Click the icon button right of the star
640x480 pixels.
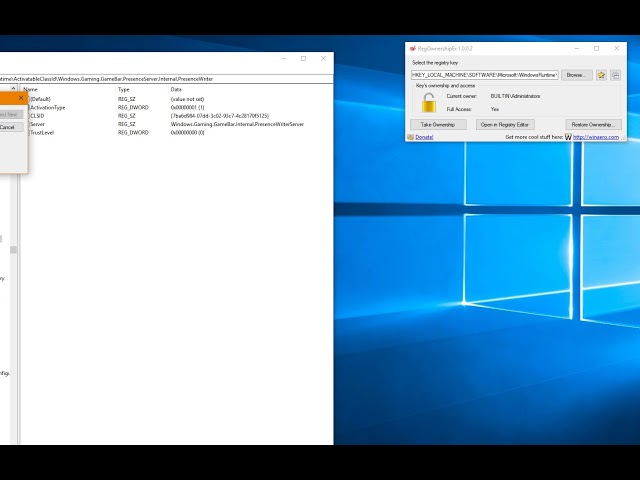616,75
